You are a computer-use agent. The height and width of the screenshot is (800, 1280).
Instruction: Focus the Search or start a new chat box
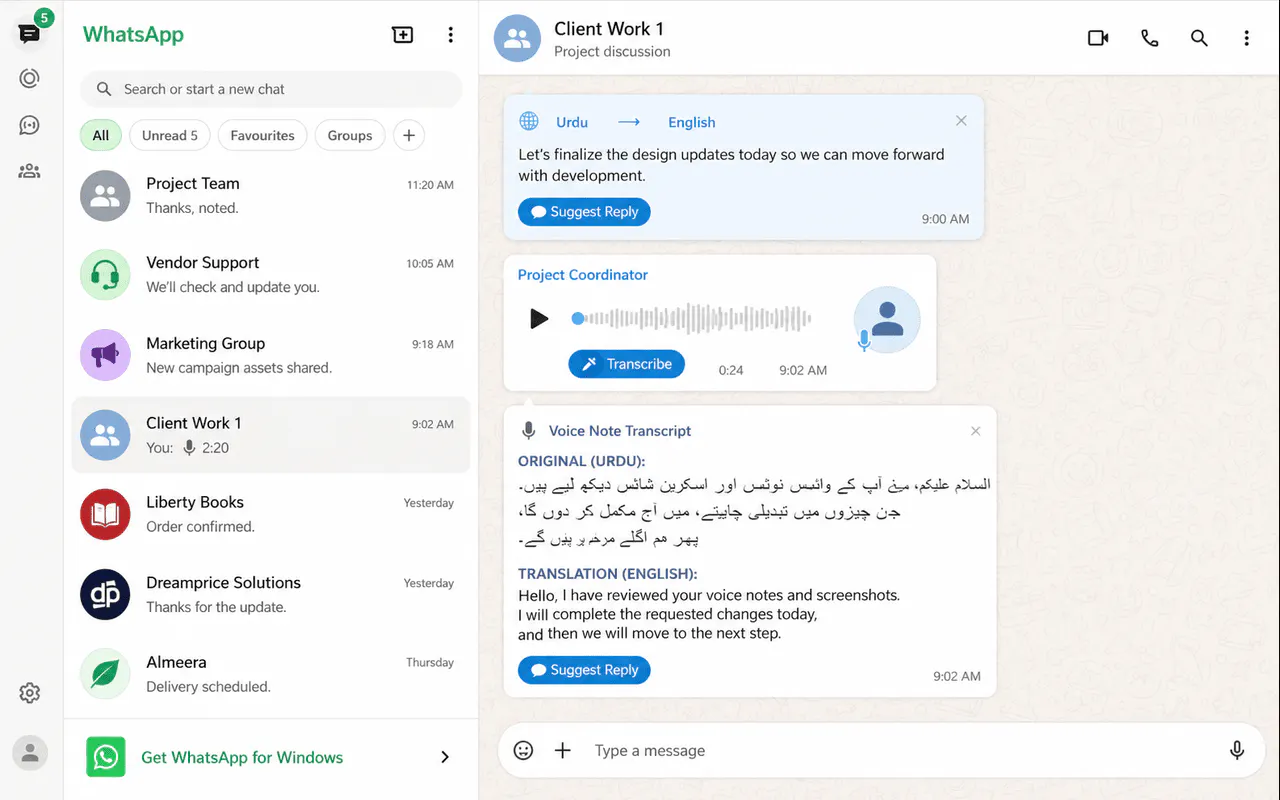[271, 89]
